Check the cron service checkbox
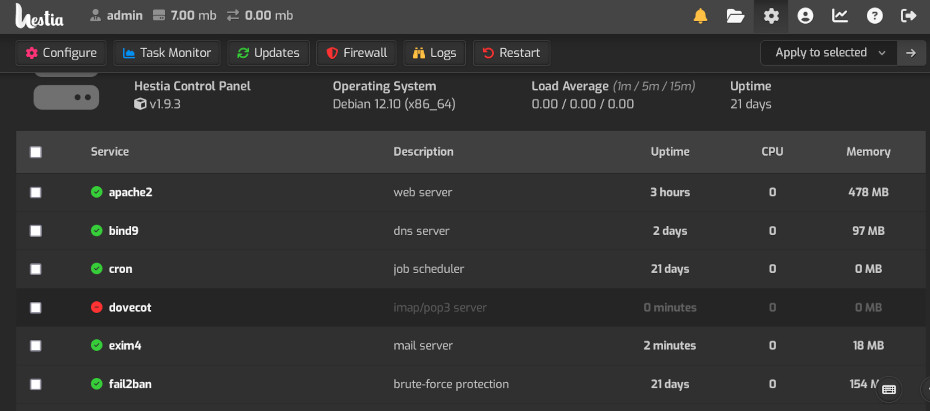 pyautogui.click(x=36, y=269)
